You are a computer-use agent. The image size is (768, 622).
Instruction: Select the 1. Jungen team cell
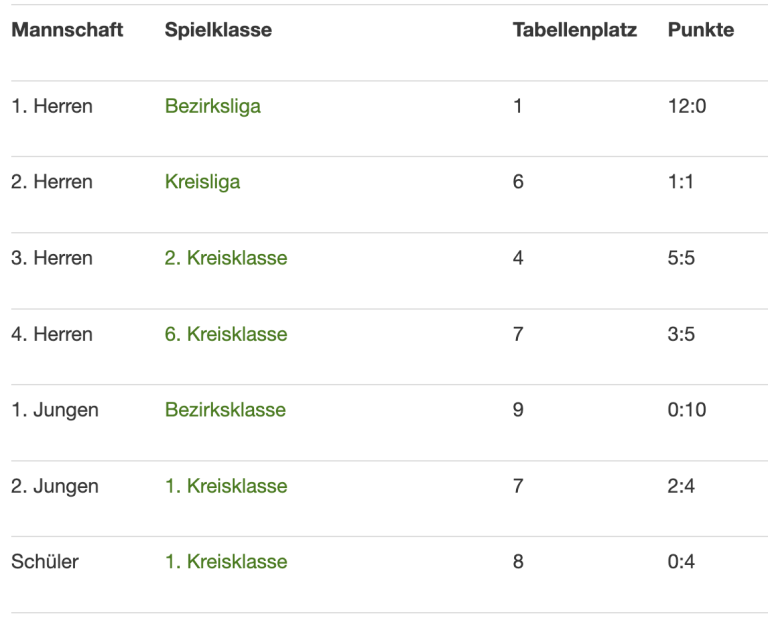(x=55, y=410)
